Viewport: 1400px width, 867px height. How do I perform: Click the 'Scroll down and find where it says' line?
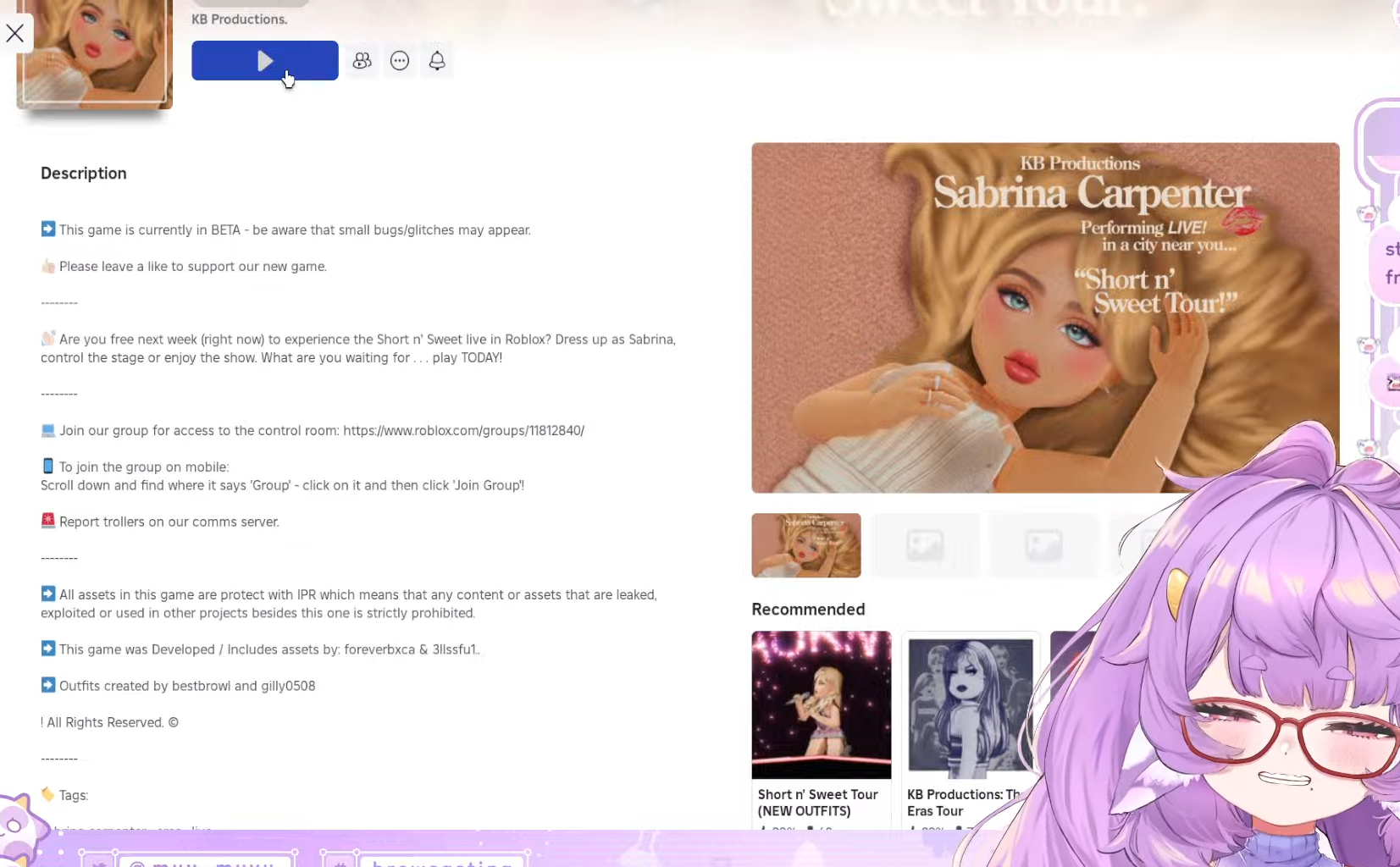click(x=283, y=485)
